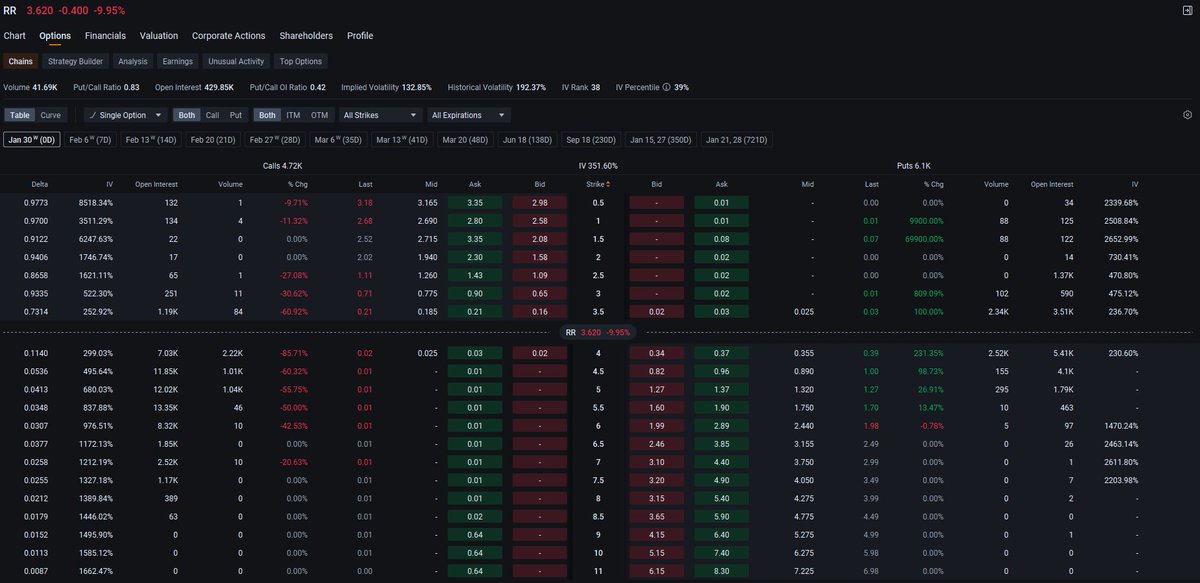Open the Chart tab
The width and height of the screenshot is (1200, 583).
point(15,36)
